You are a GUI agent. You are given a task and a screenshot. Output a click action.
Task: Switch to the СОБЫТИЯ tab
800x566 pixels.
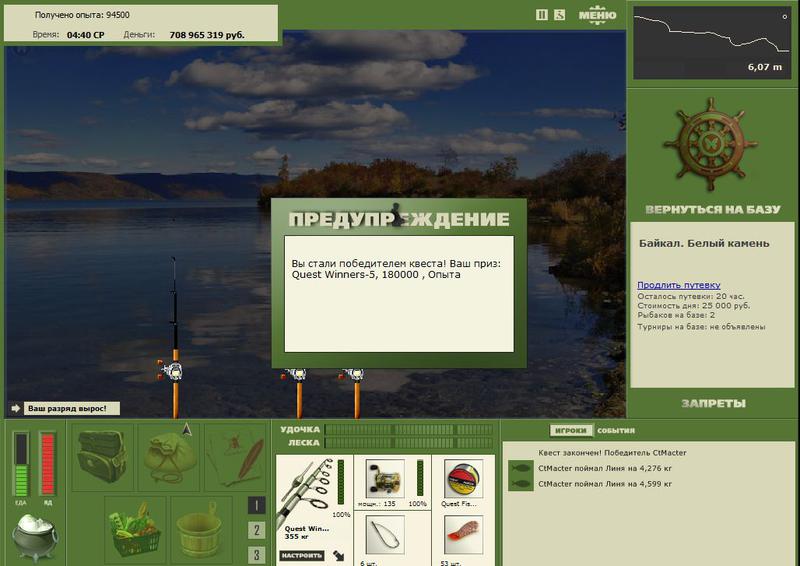[x=616, y=431]
